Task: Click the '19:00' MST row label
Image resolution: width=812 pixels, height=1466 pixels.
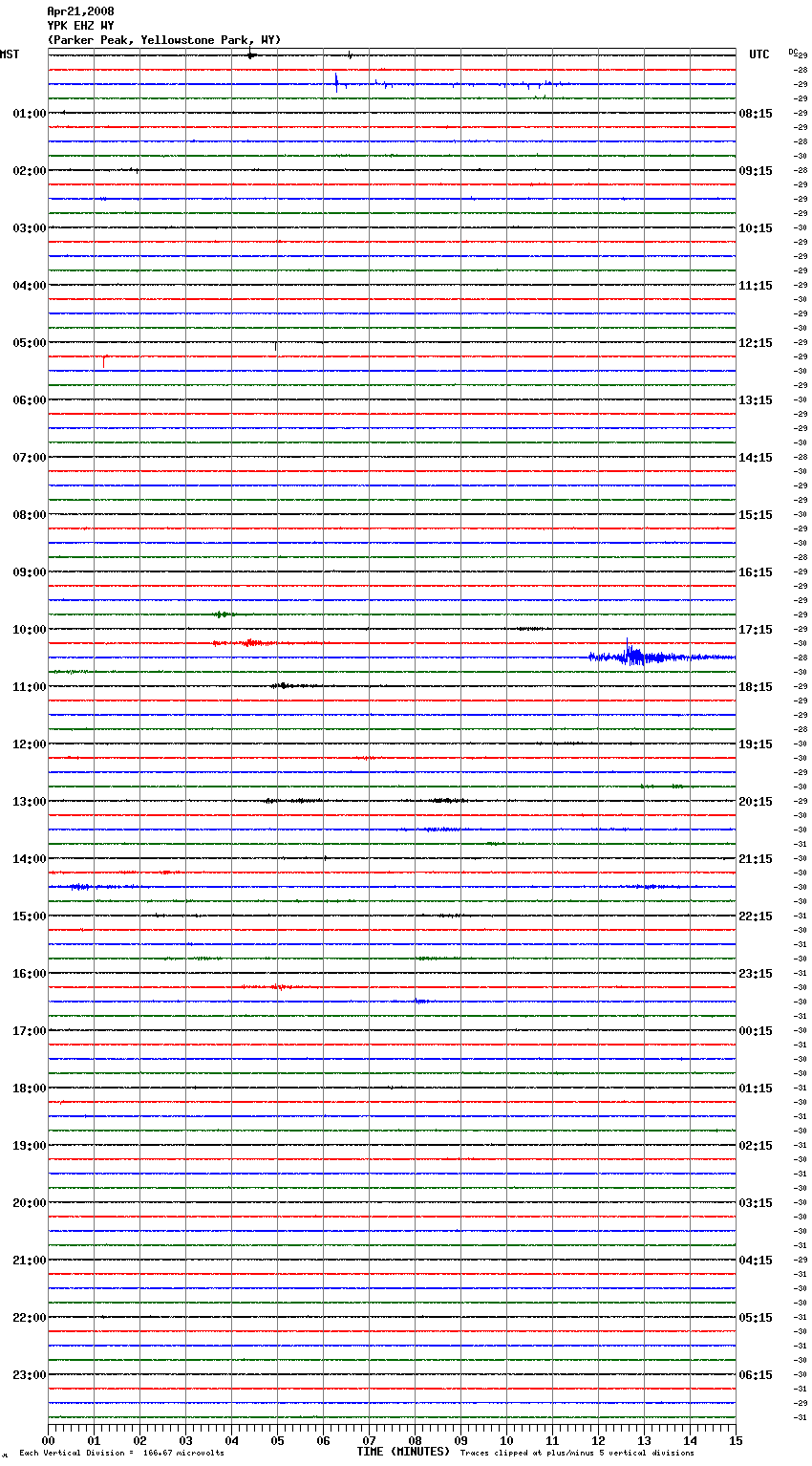Action: pos(30,1146)
